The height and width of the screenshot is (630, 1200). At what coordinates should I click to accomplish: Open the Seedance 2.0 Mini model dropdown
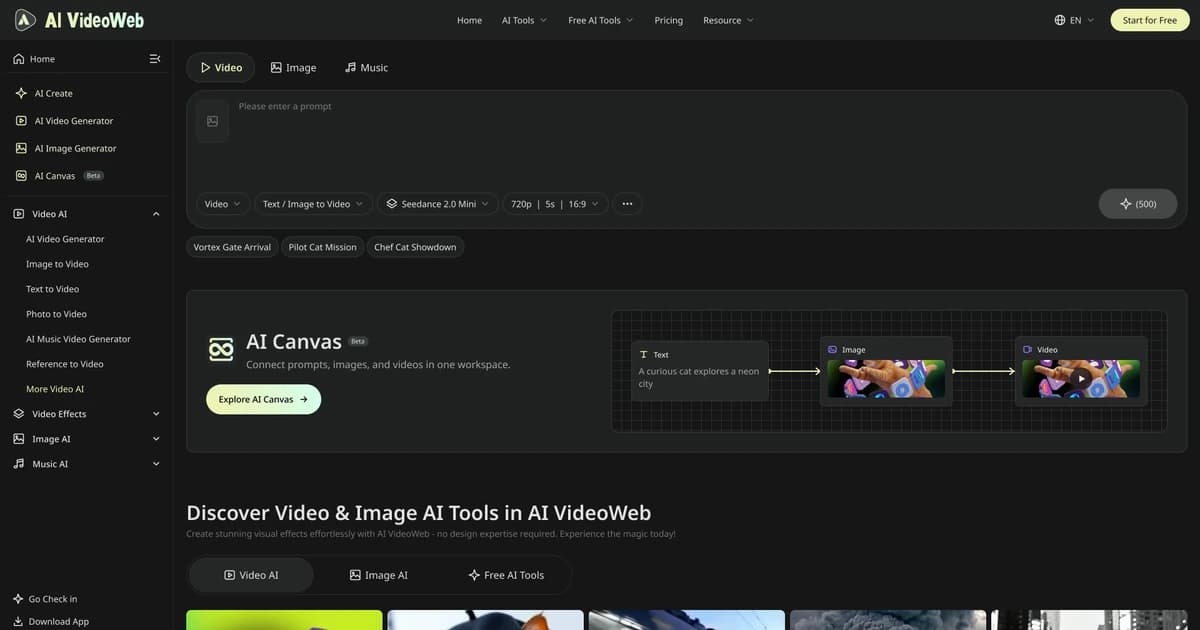pos(438,204)
